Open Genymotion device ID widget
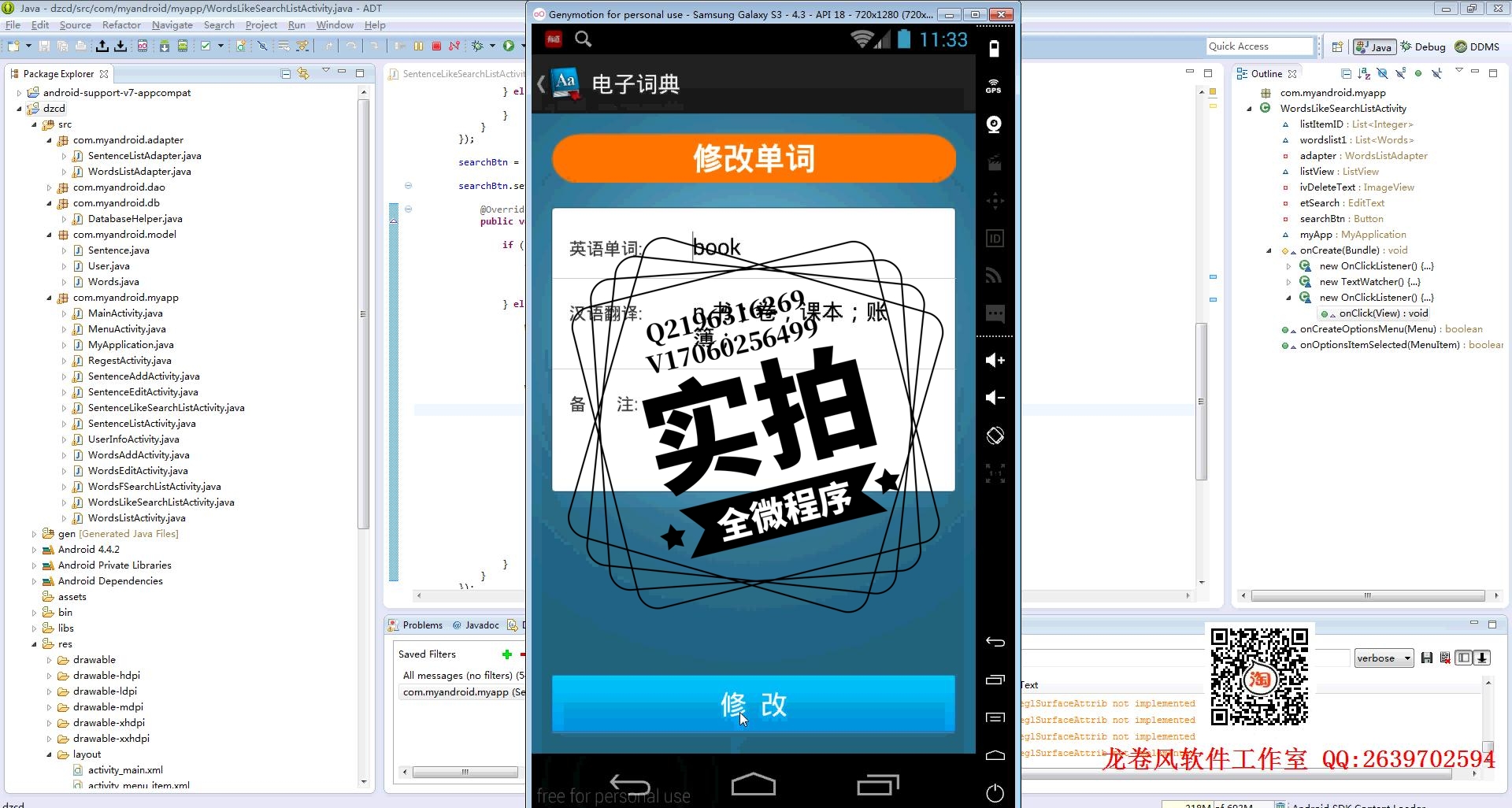 coord(995,239)
